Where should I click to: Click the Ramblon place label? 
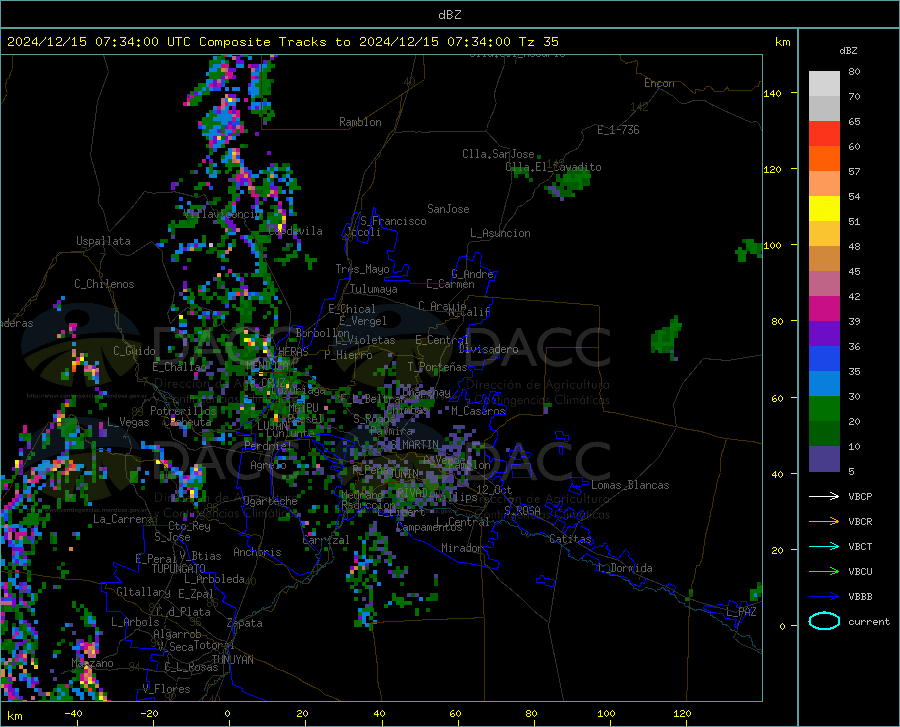coord(360,122)
